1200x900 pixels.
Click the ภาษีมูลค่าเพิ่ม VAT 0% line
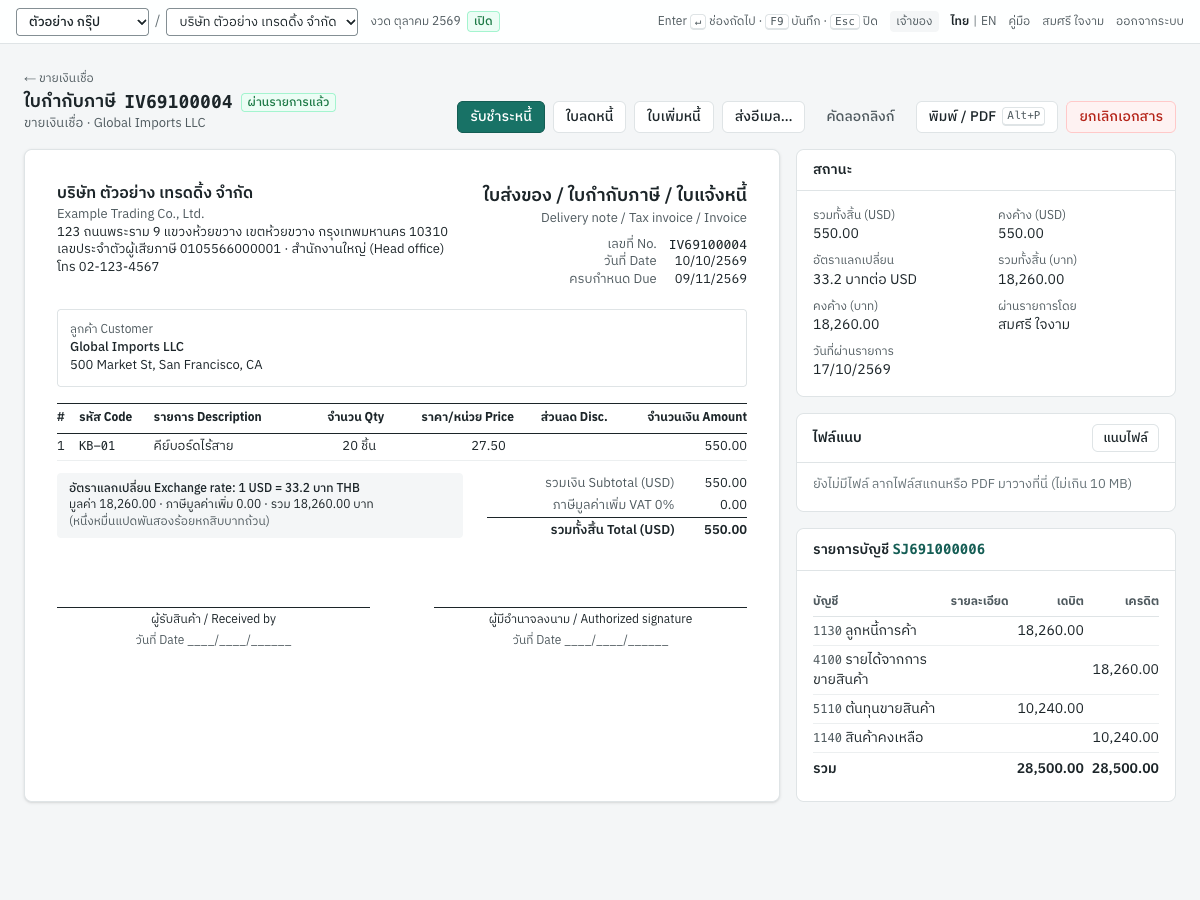click(x=617, y=505)
